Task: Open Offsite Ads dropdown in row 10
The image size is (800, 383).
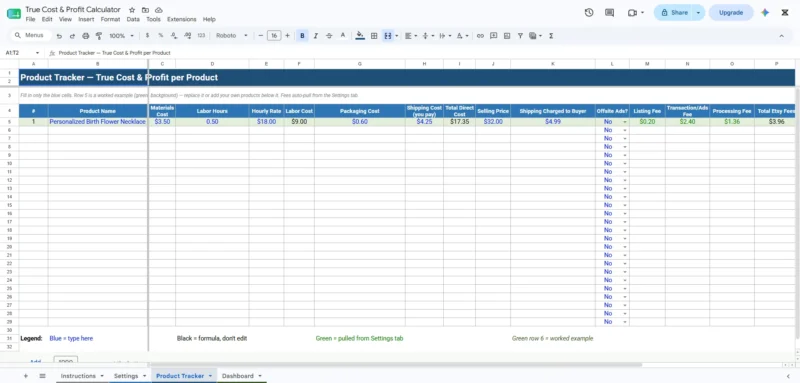Action: 624,164
